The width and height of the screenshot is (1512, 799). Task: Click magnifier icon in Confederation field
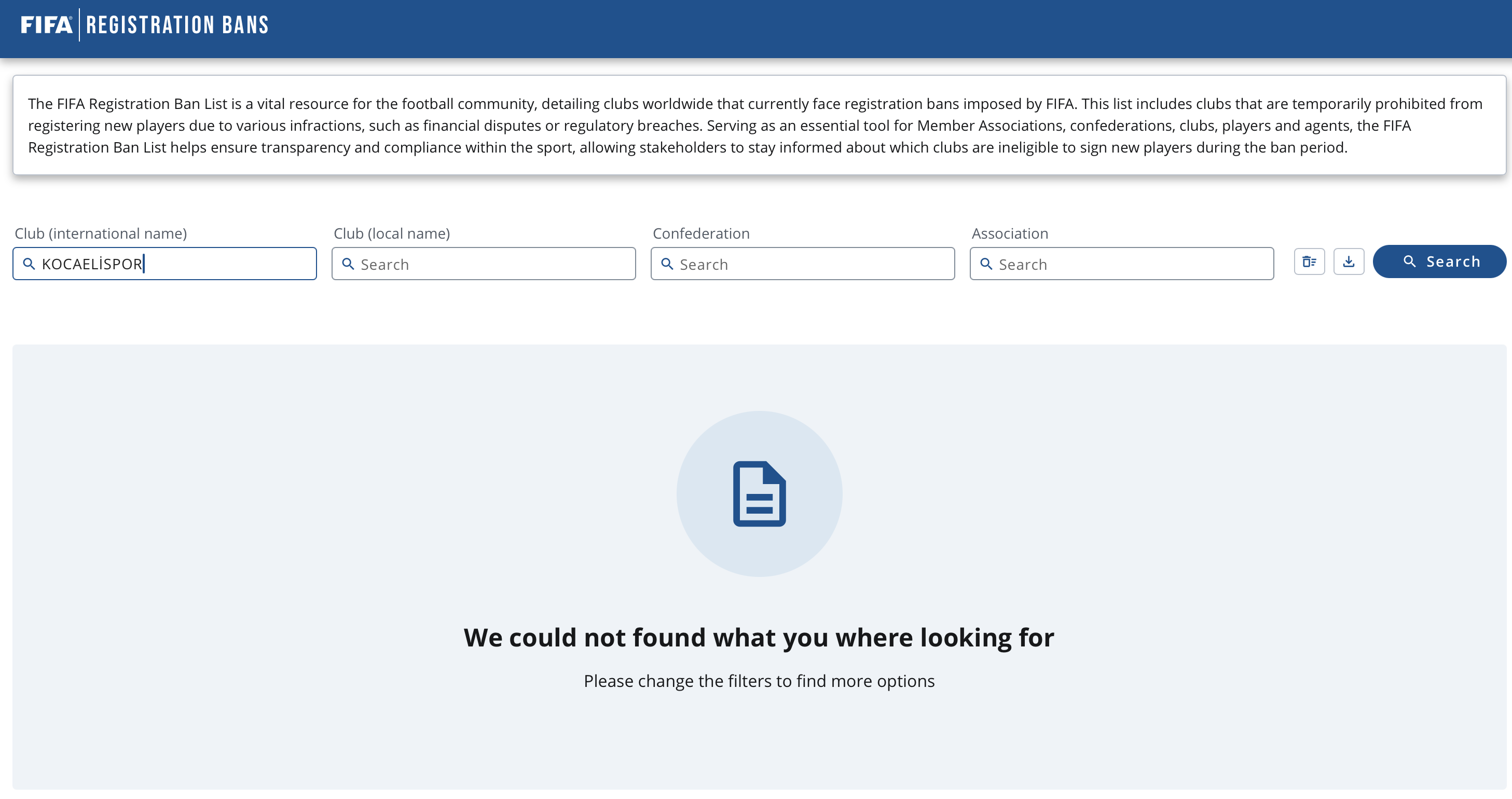tap(667, 264)
